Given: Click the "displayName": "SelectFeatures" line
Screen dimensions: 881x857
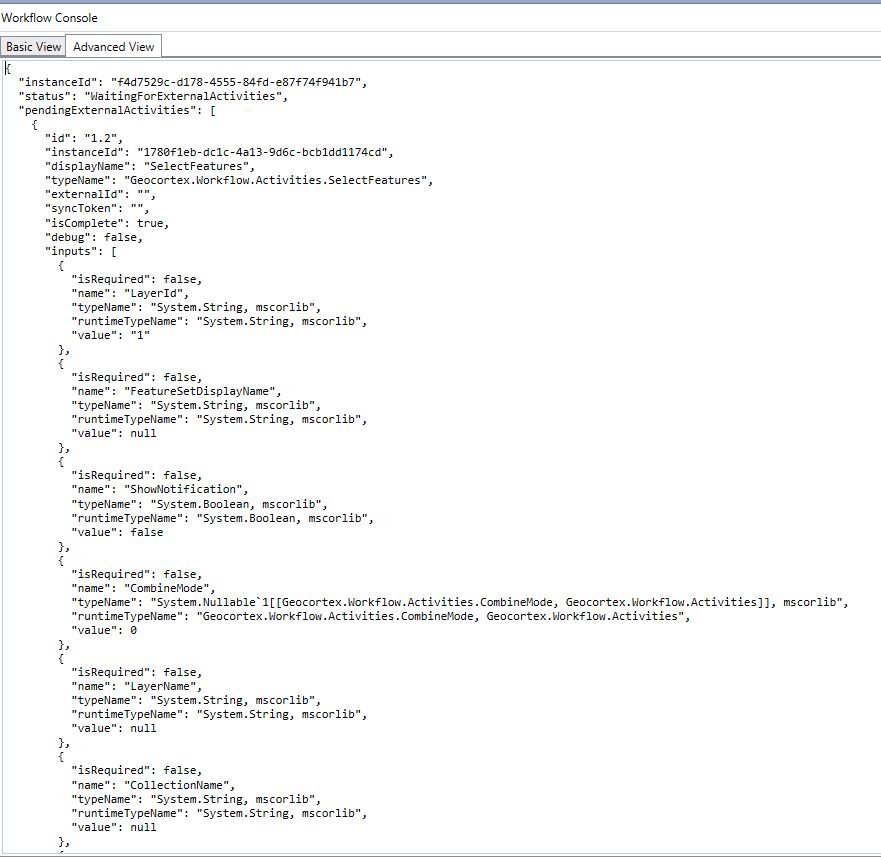Looking at the screenshot, I should tap(150, 166).
